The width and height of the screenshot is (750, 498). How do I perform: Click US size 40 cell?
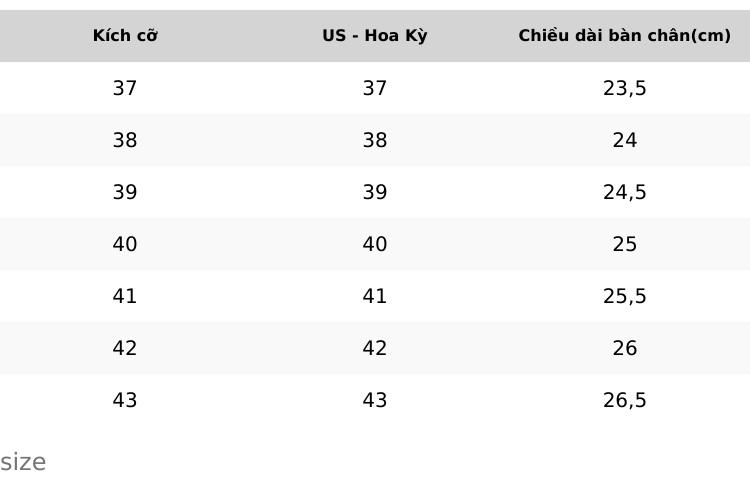coord(375,244)
